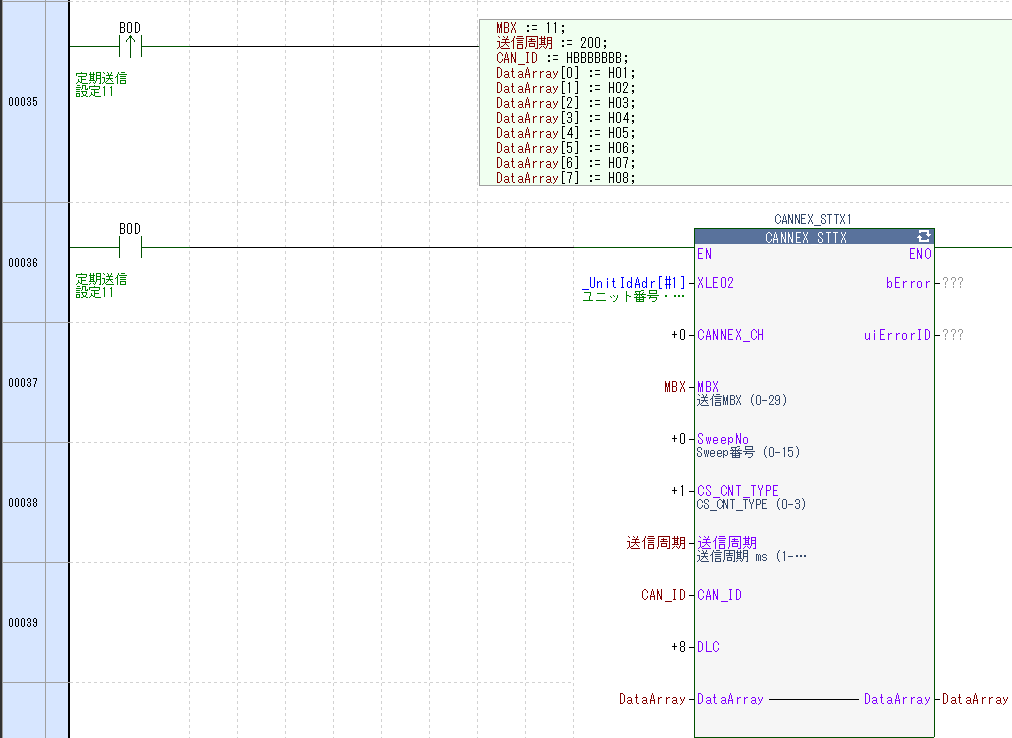
Task: Click the ??? placeholder on bError output
Action: coord(953,283)
